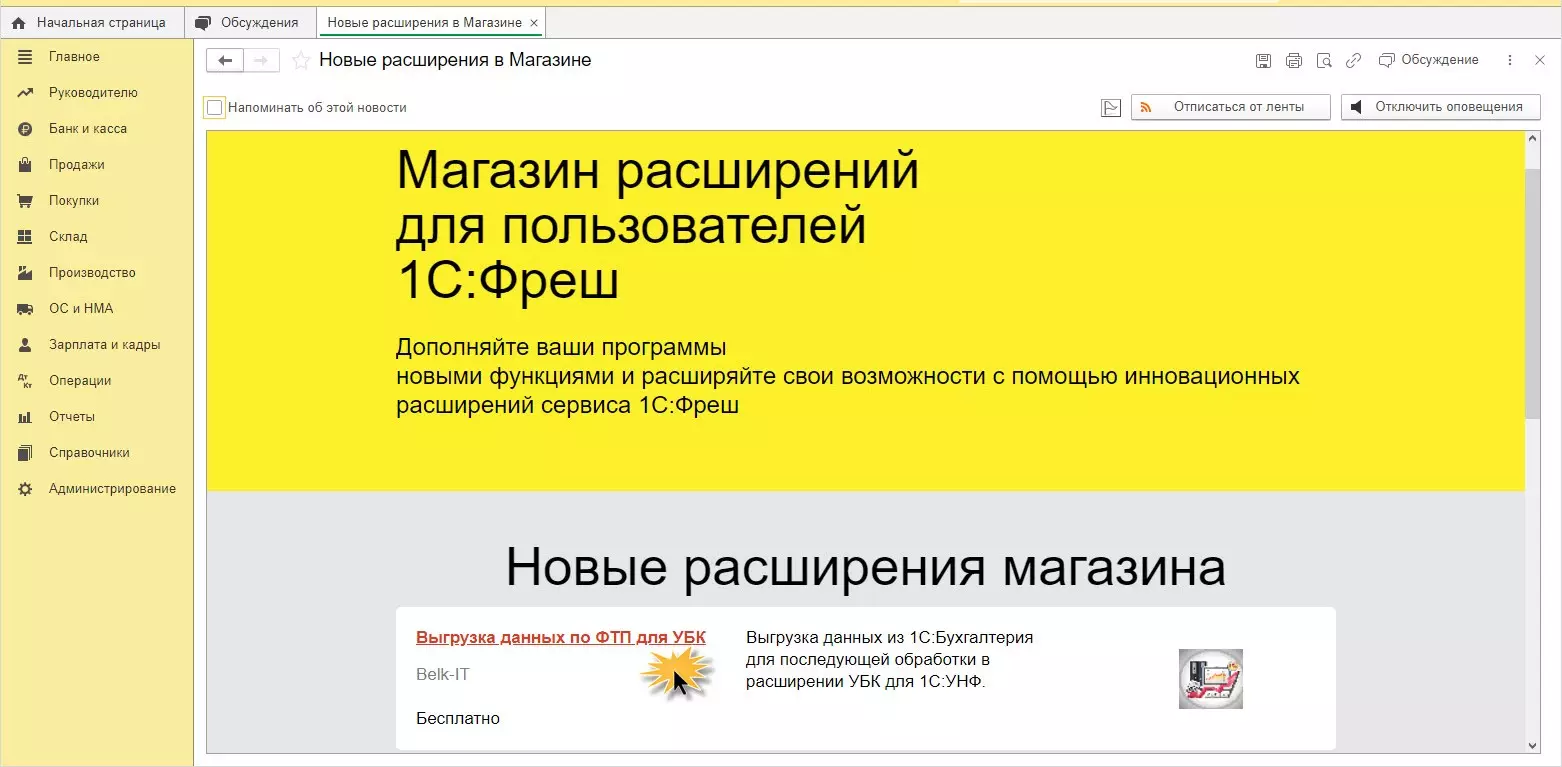Click the Магазин расширений banner heading
The image size is (1562, 767).
(x=658, y=225)
